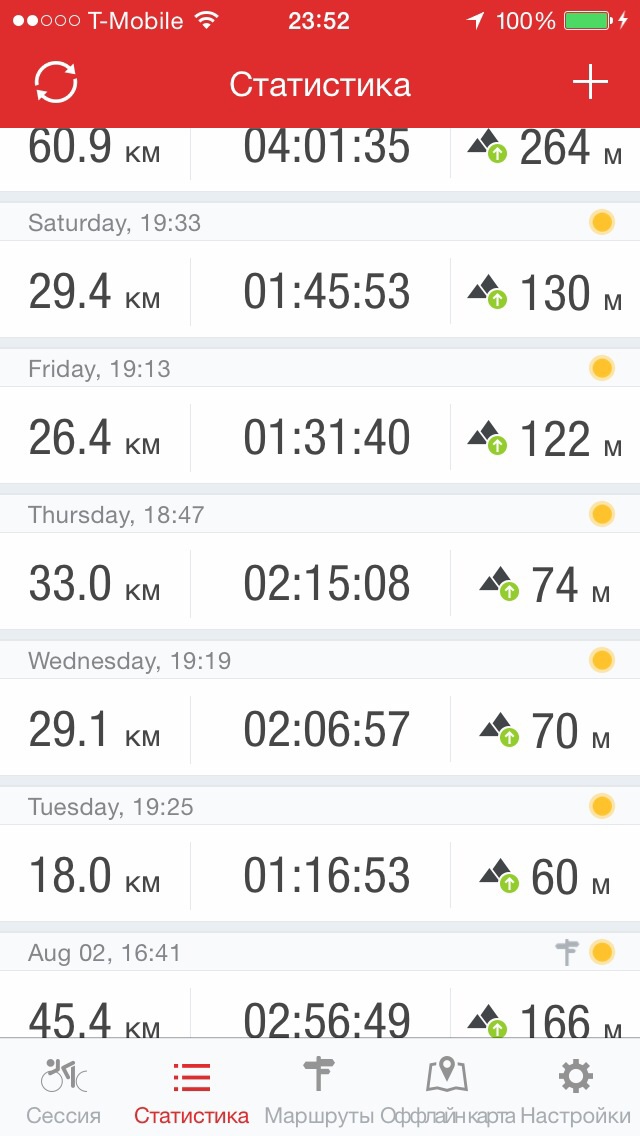This screenshot has width=640, height=1136.
Task: Tap the elevation icon beside 130 м
Action: click(x=488, y=293)
